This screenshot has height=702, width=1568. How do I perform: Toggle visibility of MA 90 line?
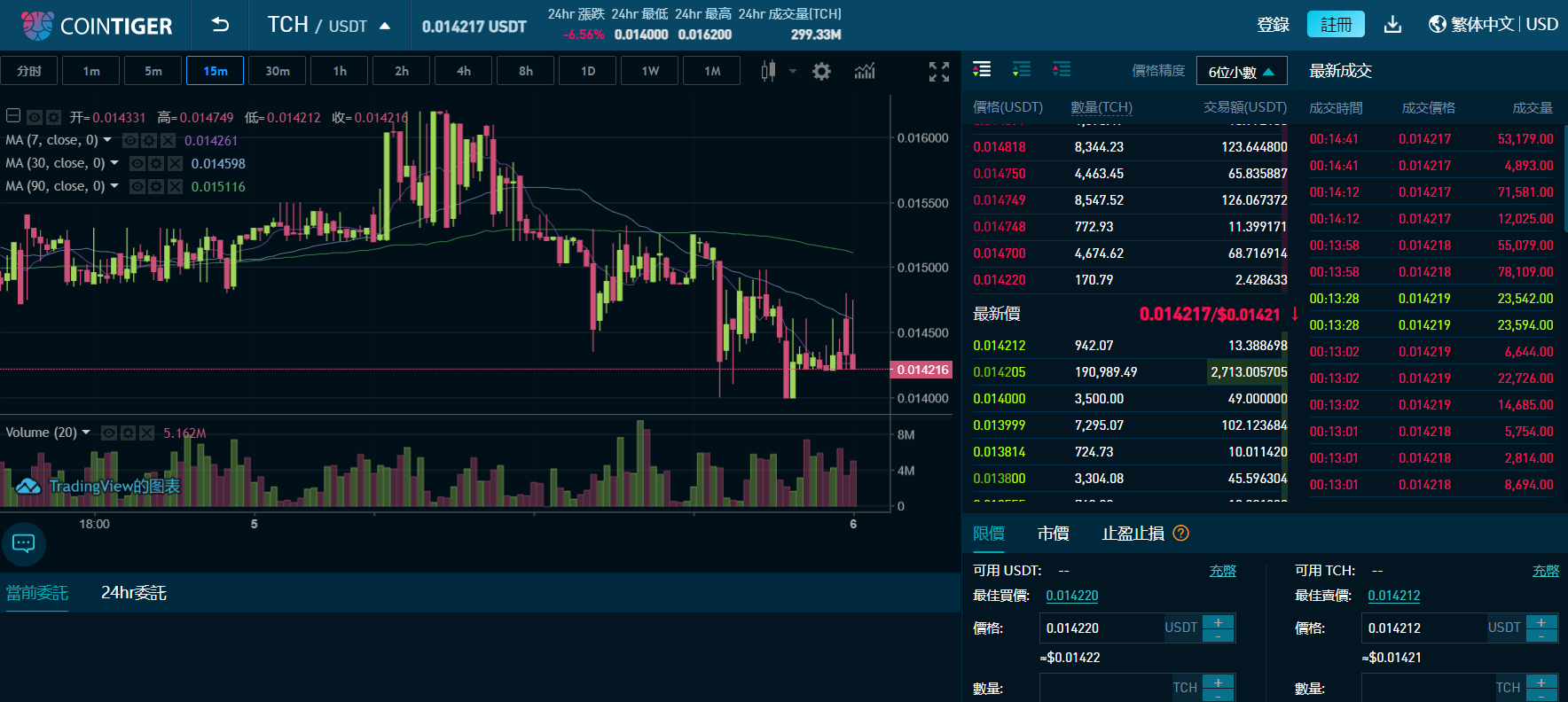[137, 186]
